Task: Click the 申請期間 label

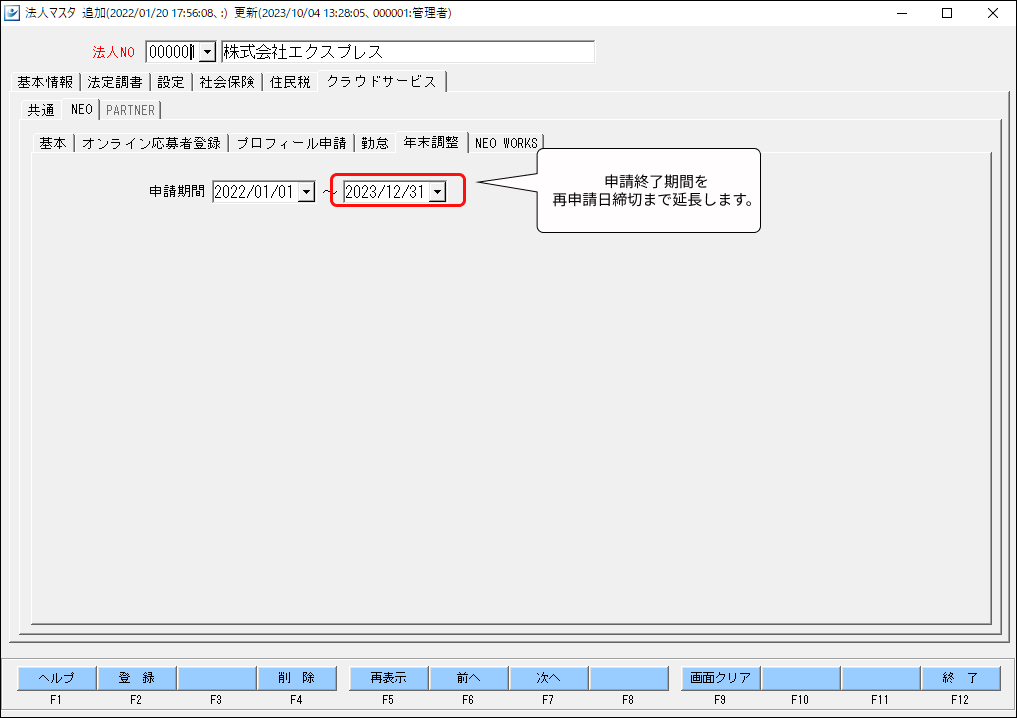Action: point(176,192)
